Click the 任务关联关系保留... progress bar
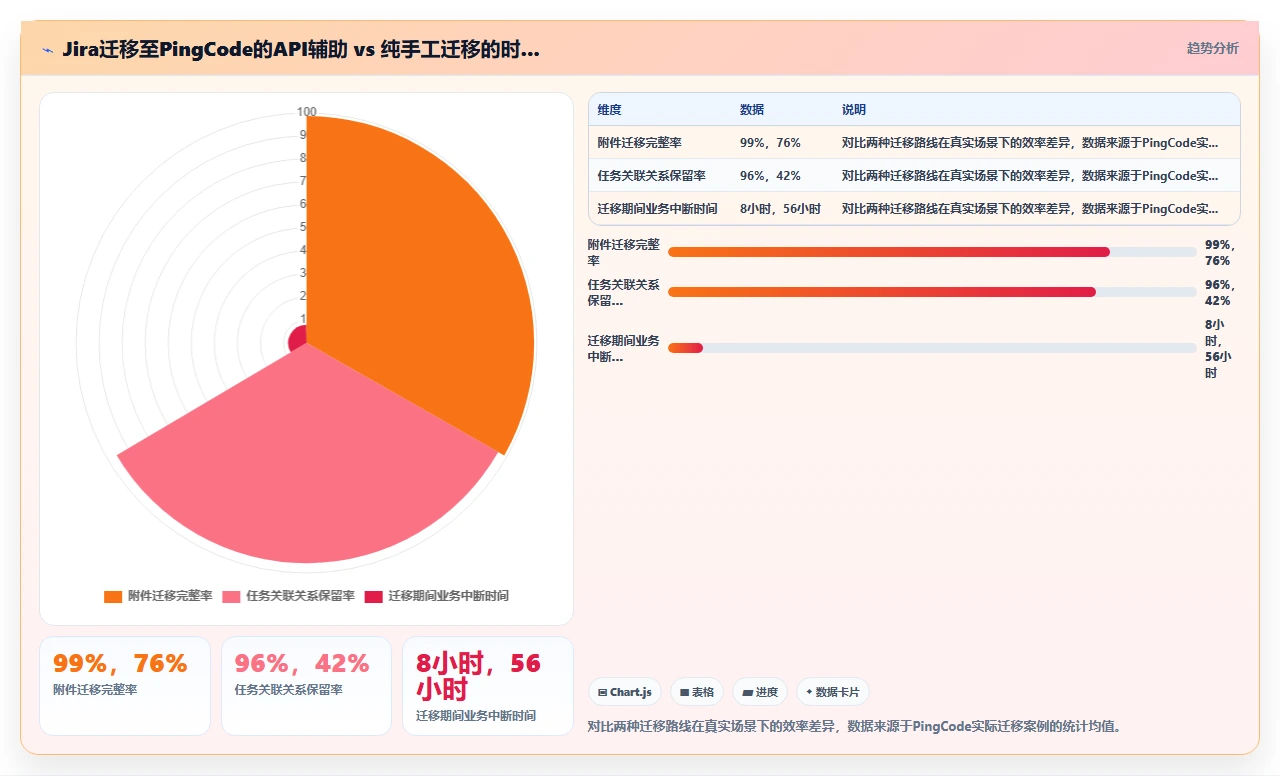This screenshot has width=1280, height=776. pyautogui.click(x=932, y=292)
